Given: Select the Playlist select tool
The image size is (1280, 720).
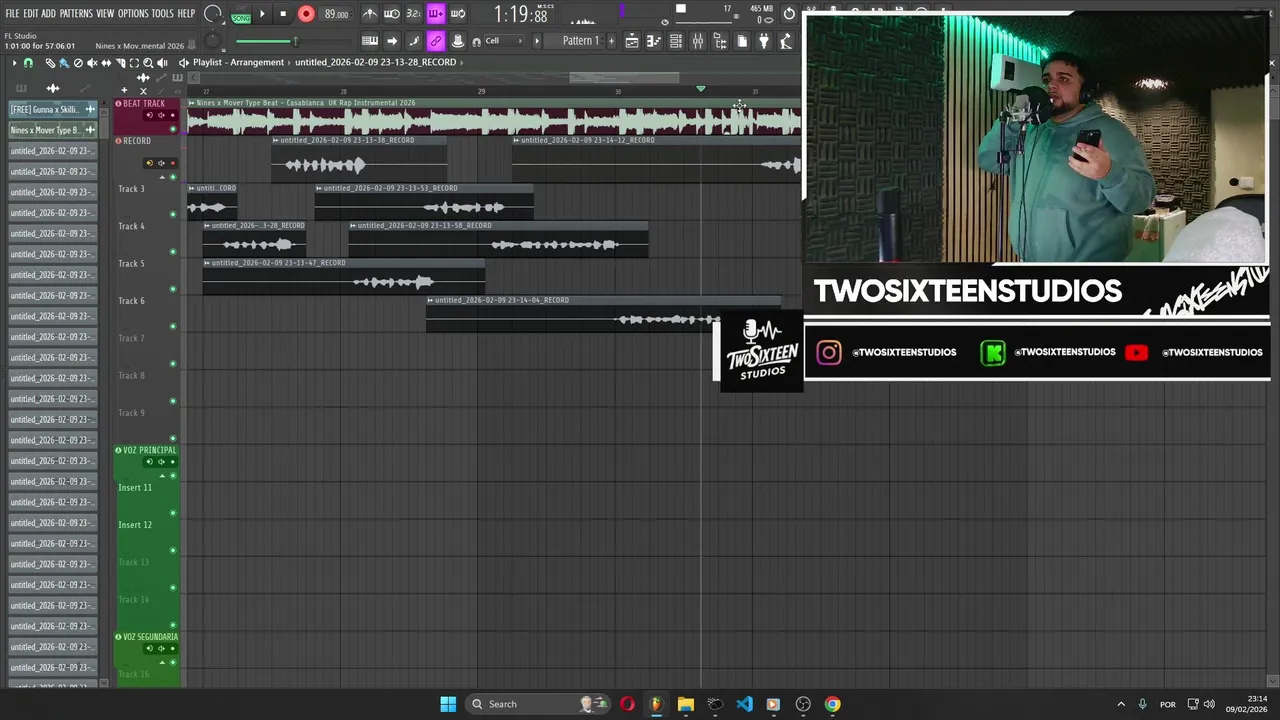Looking at the screenshot, I should coord(134,63).
